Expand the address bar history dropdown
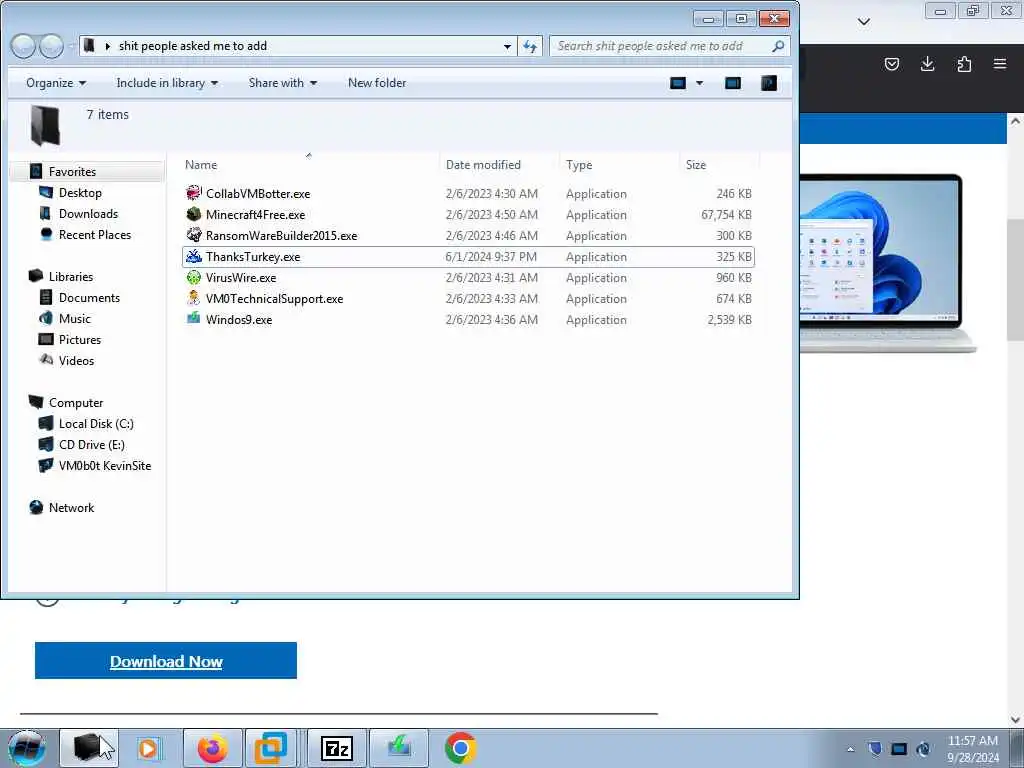This screenshot has height=768, width=1024. pos(507,46)
